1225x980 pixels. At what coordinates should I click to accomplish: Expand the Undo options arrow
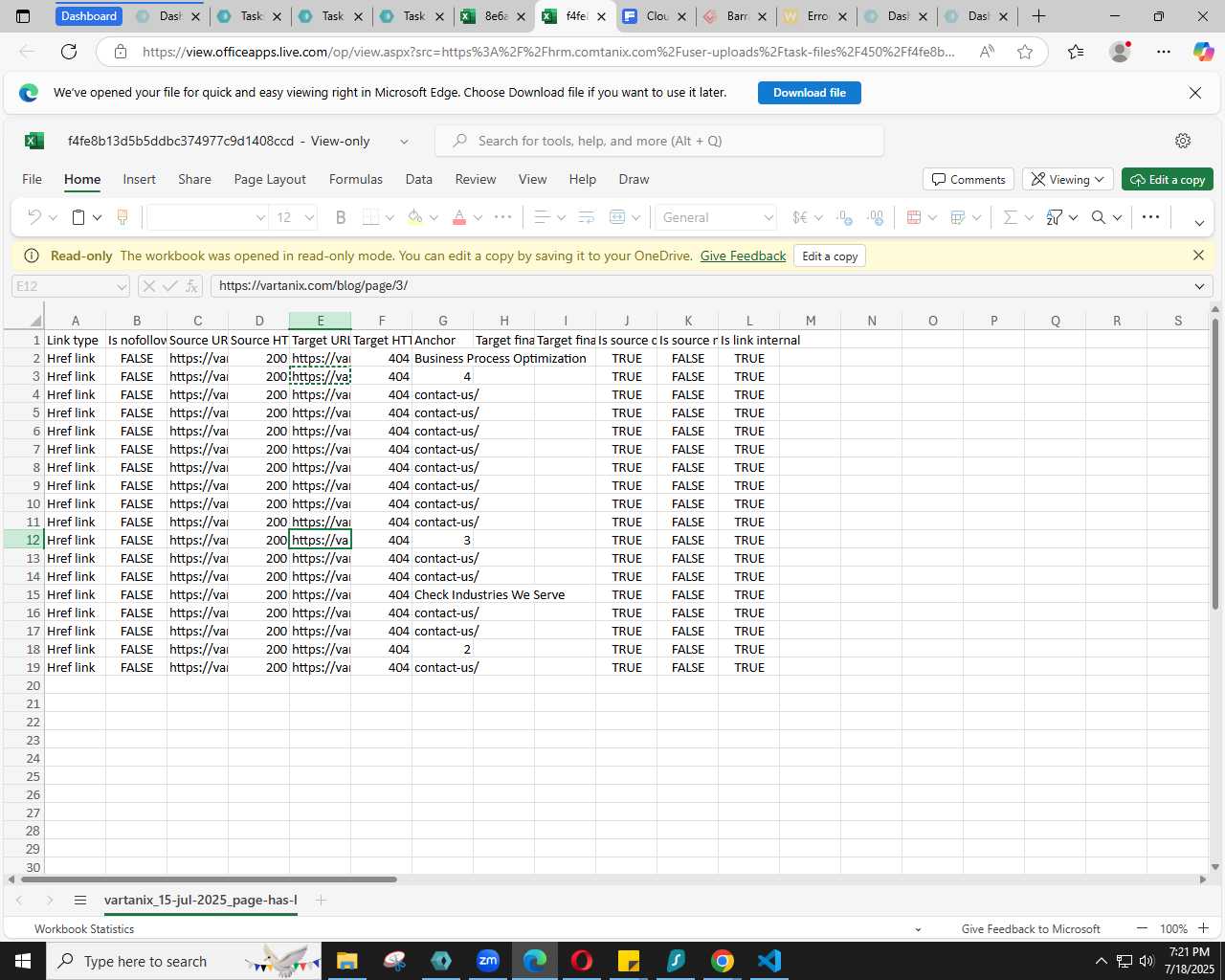tap(54, 218)
